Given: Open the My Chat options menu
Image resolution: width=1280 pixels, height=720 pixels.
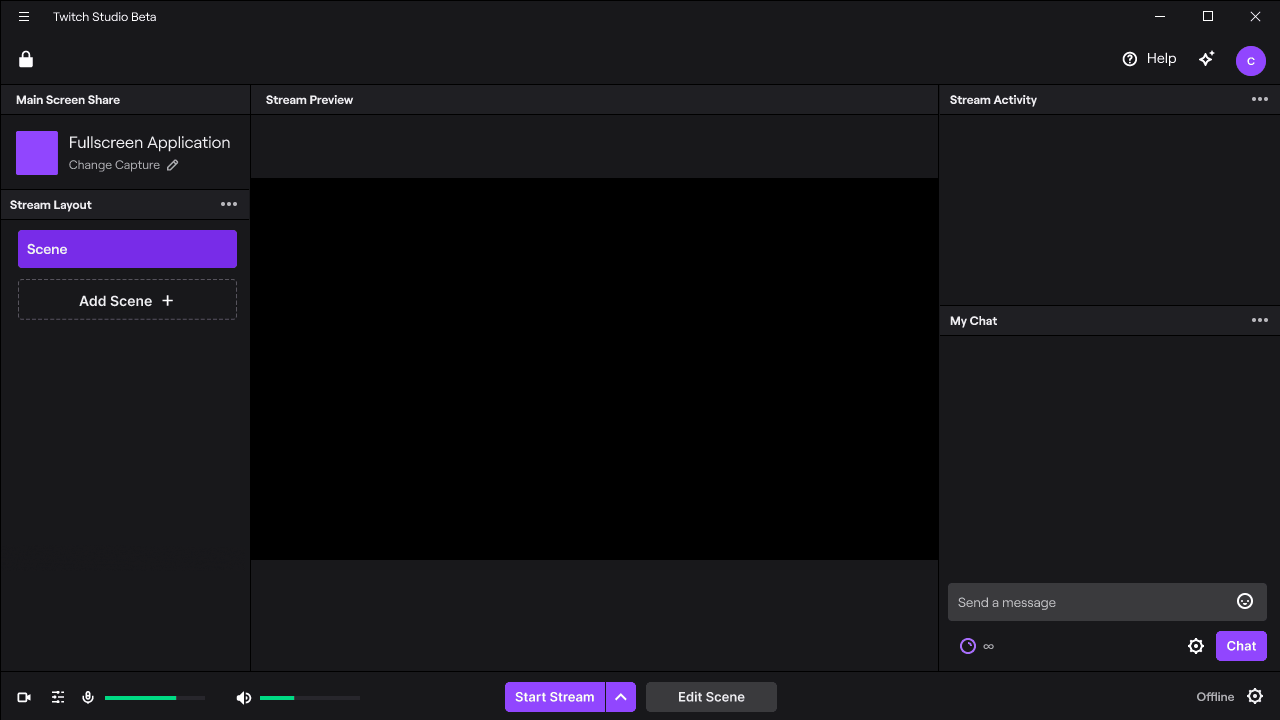Looking at the screenshot, I should pyautogui.click(x=1260, y=320).
